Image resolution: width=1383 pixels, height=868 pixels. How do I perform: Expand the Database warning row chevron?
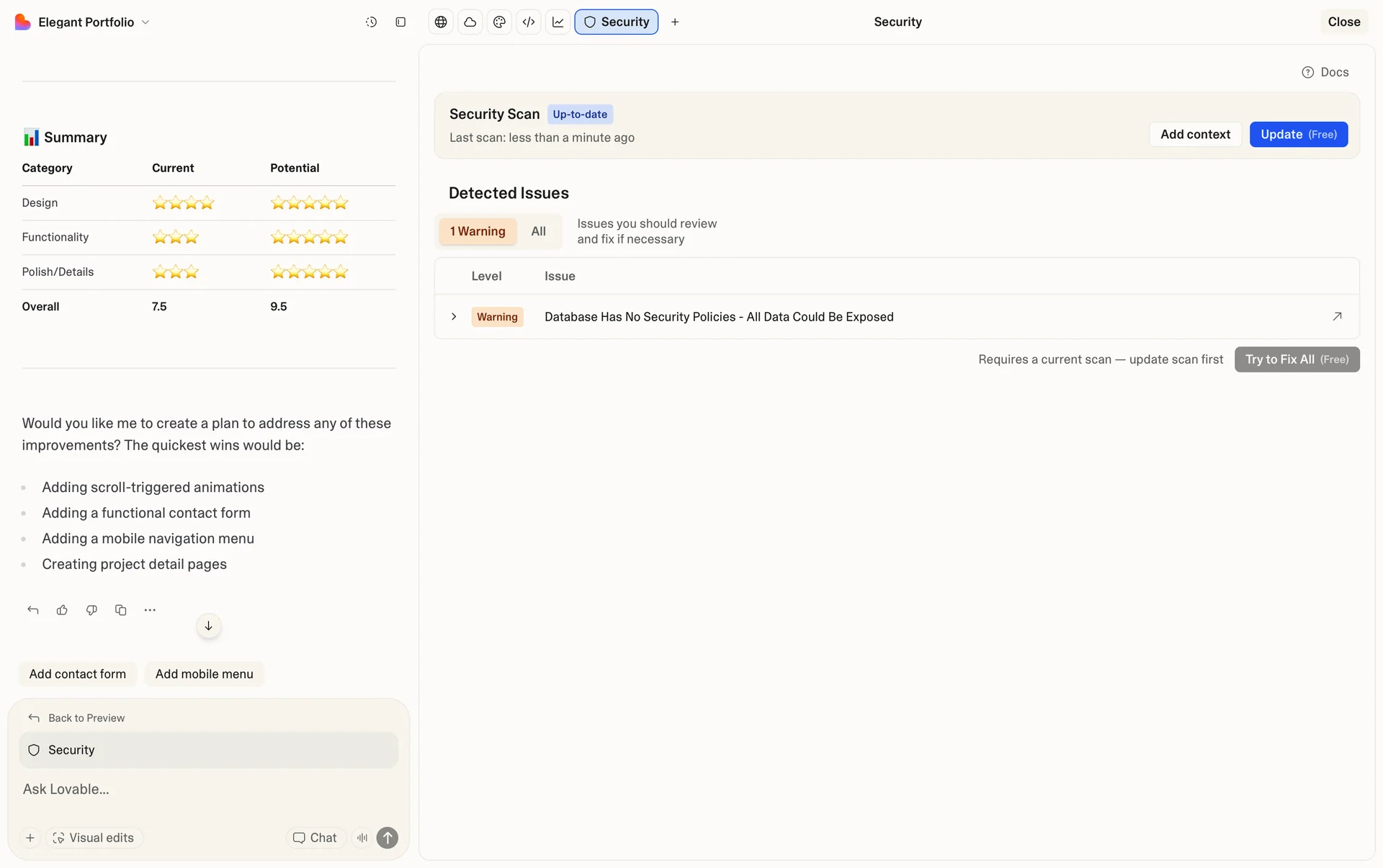pyautogui.click(x=454, y=317)
